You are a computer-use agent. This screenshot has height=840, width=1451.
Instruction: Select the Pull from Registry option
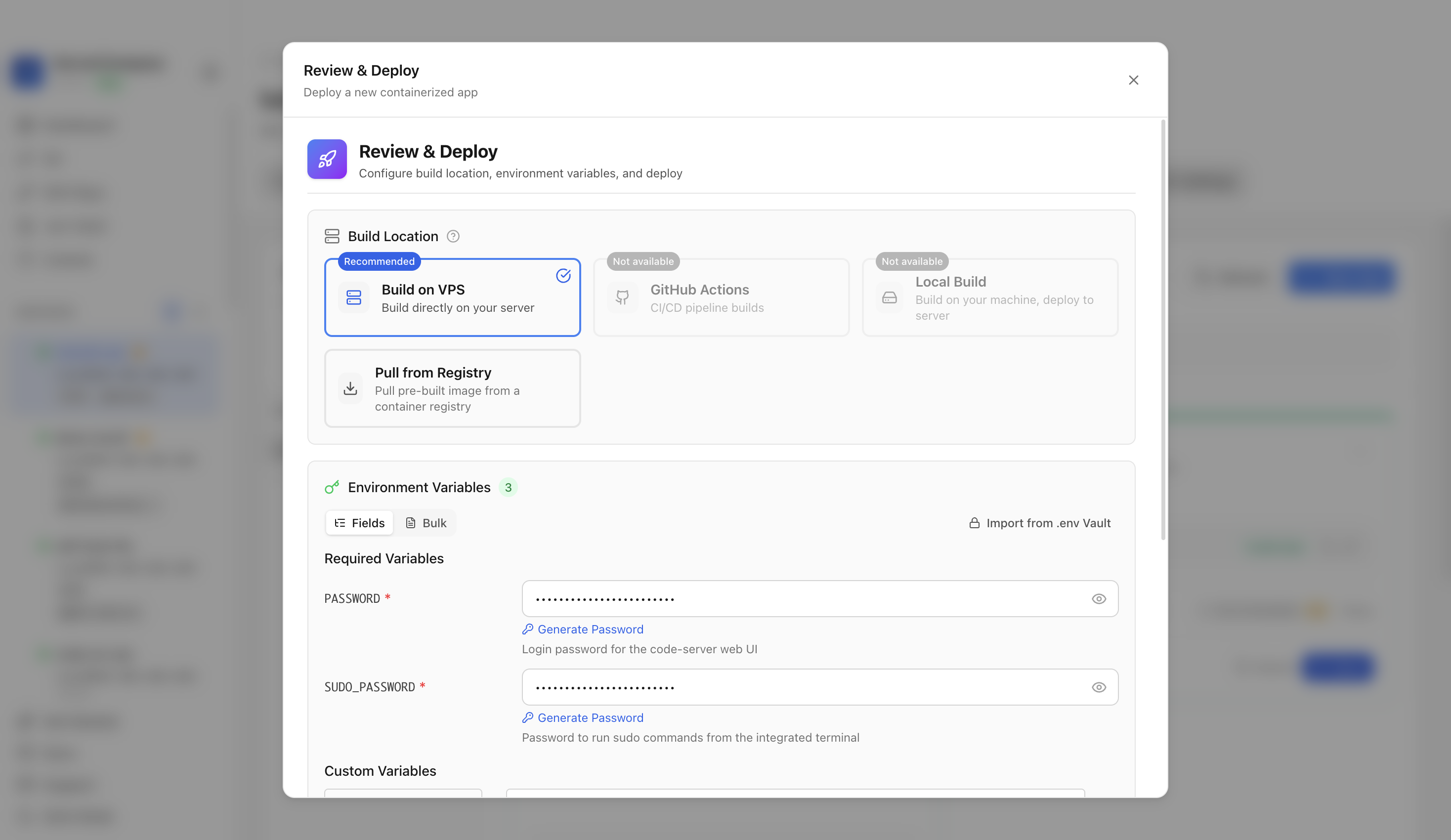(453, 388)
